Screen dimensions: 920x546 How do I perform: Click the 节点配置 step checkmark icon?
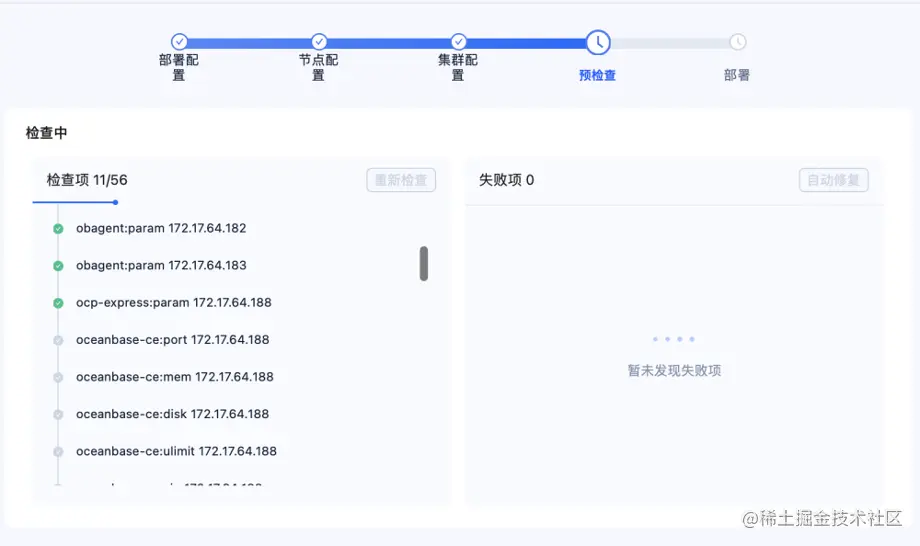pyautogui.click(x=319, y=42)
